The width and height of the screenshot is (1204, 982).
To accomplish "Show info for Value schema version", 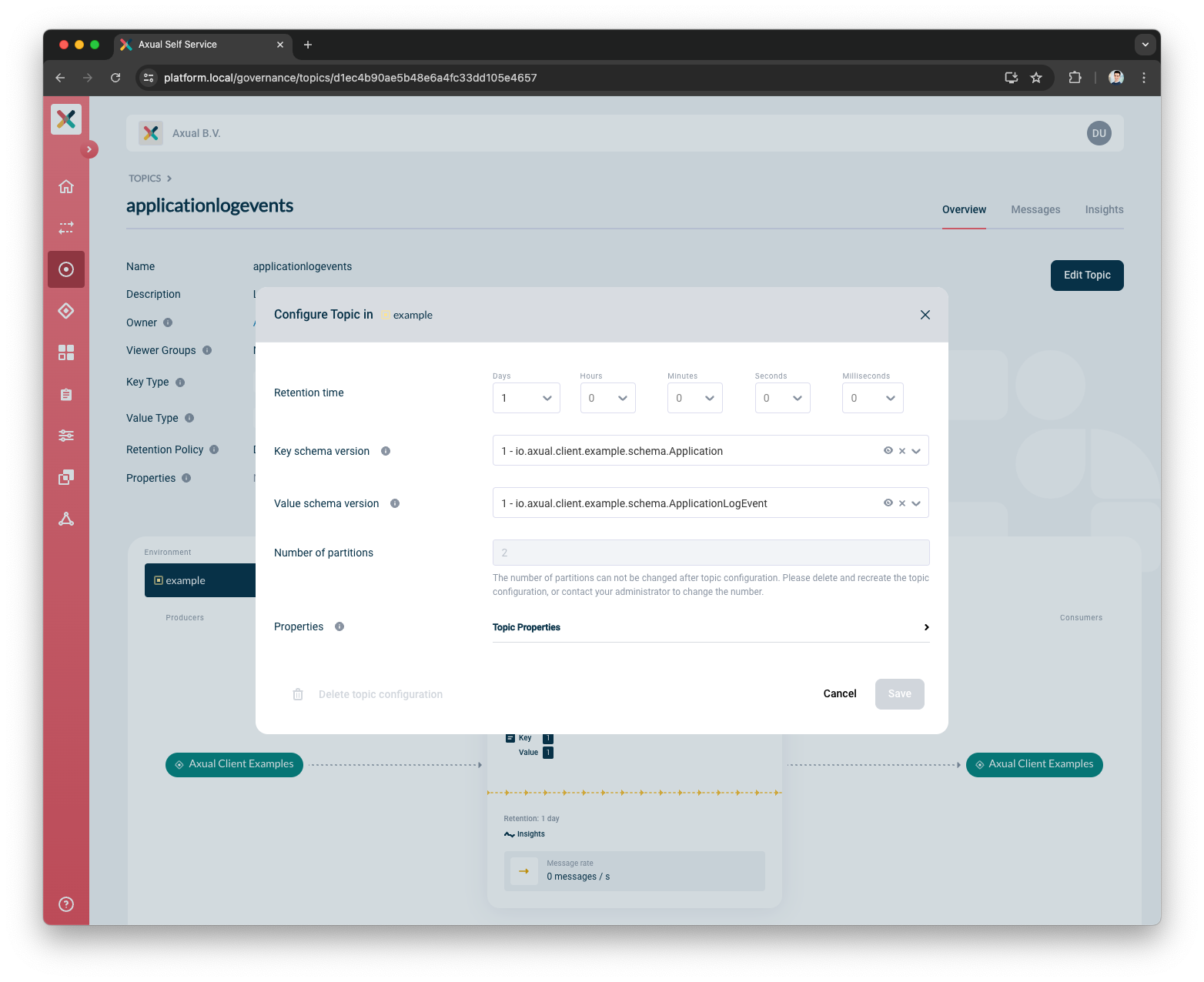I will pos(395,503).
